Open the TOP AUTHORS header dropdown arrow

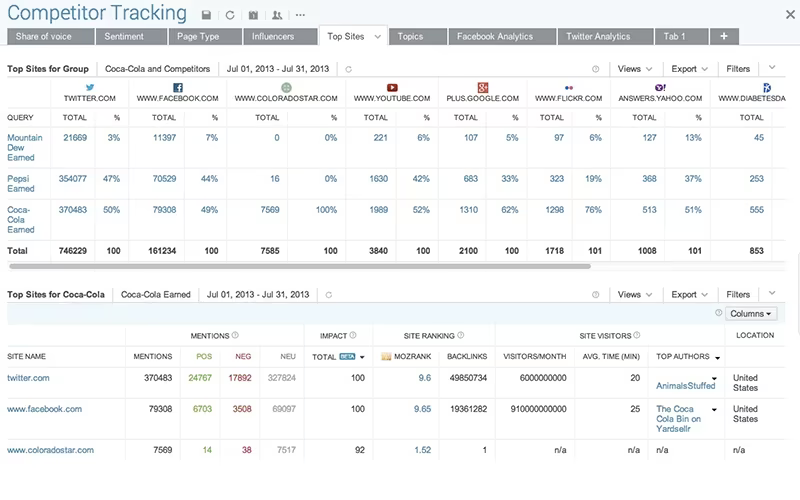(717, 358)
